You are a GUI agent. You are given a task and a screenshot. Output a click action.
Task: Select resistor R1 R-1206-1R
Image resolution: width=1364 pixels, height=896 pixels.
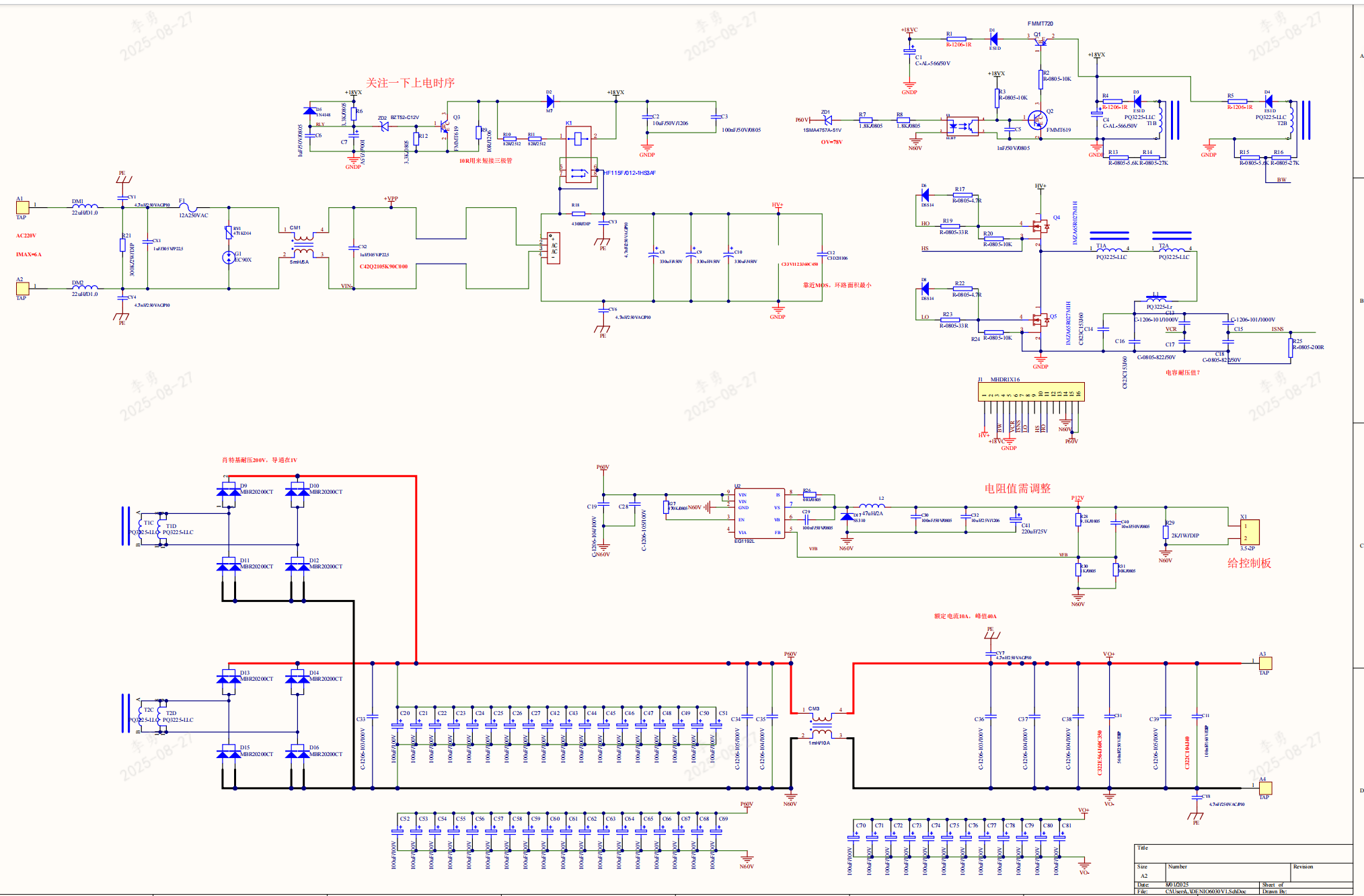tap(956, 39)
